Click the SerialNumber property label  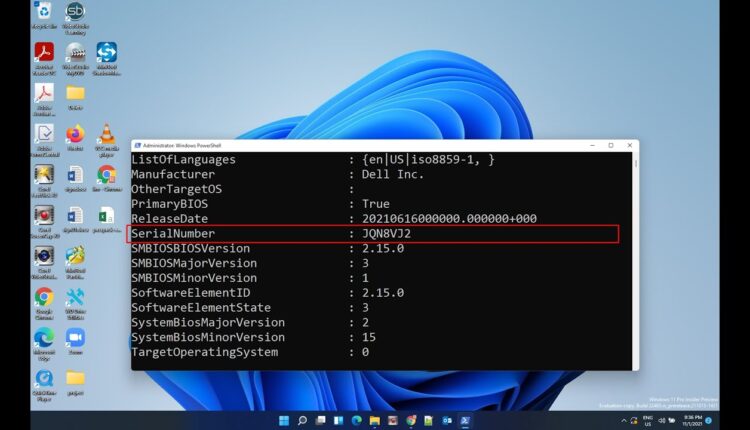click(x=173, y=233)
